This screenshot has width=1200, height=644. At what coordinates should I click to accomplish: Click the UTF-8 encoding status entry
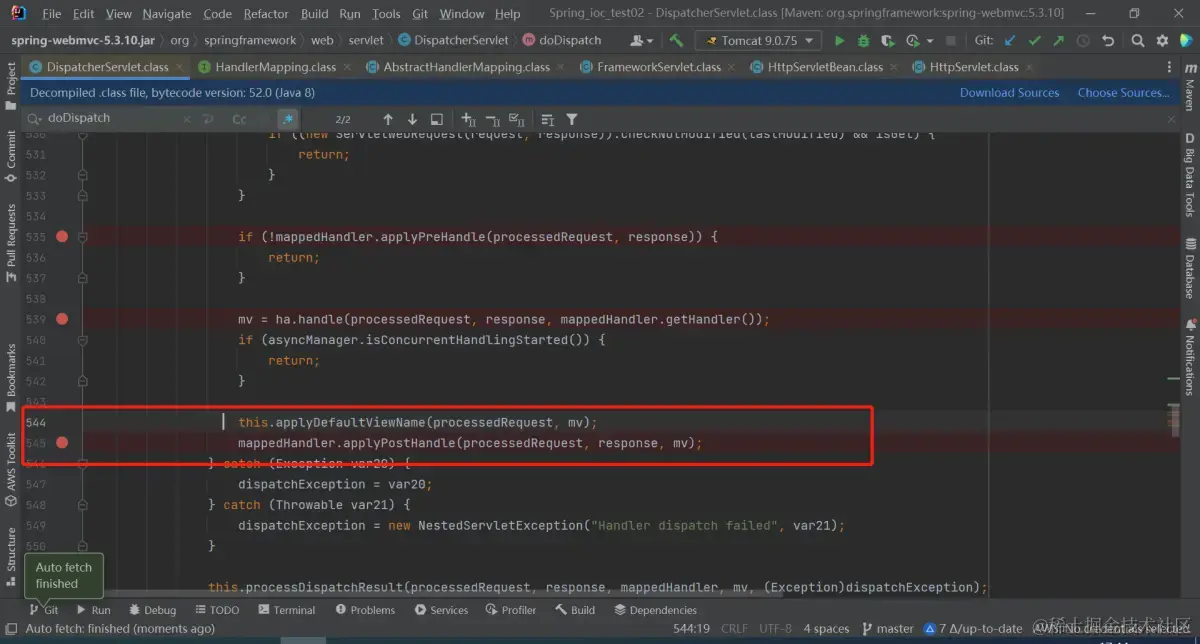coord(773,629)
